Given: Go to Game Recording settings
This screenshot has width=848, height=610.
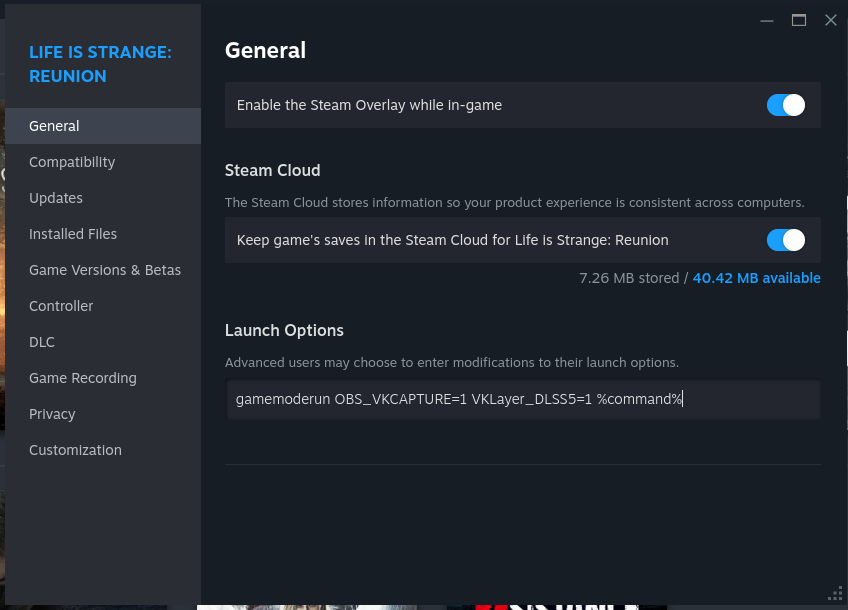Looking at the screenshot, I should tap(103, 378).
